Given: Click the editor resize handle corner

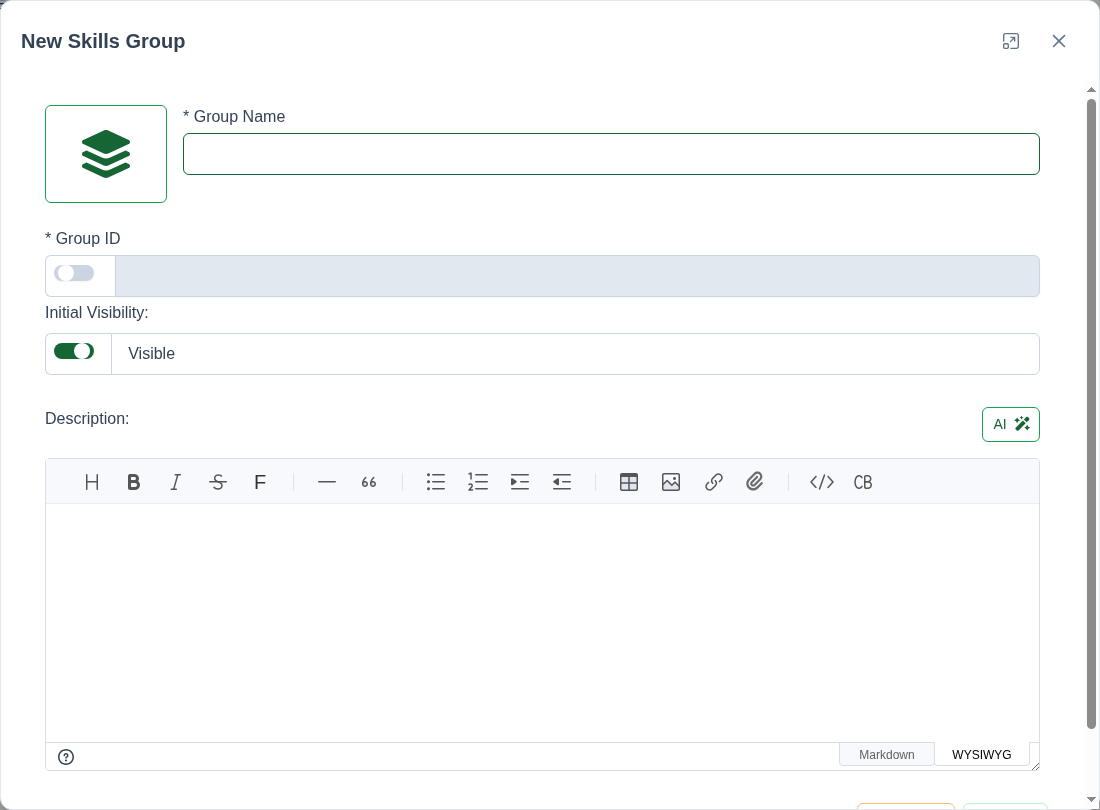Looking at the screenshot, I should tap(1035, 766).
